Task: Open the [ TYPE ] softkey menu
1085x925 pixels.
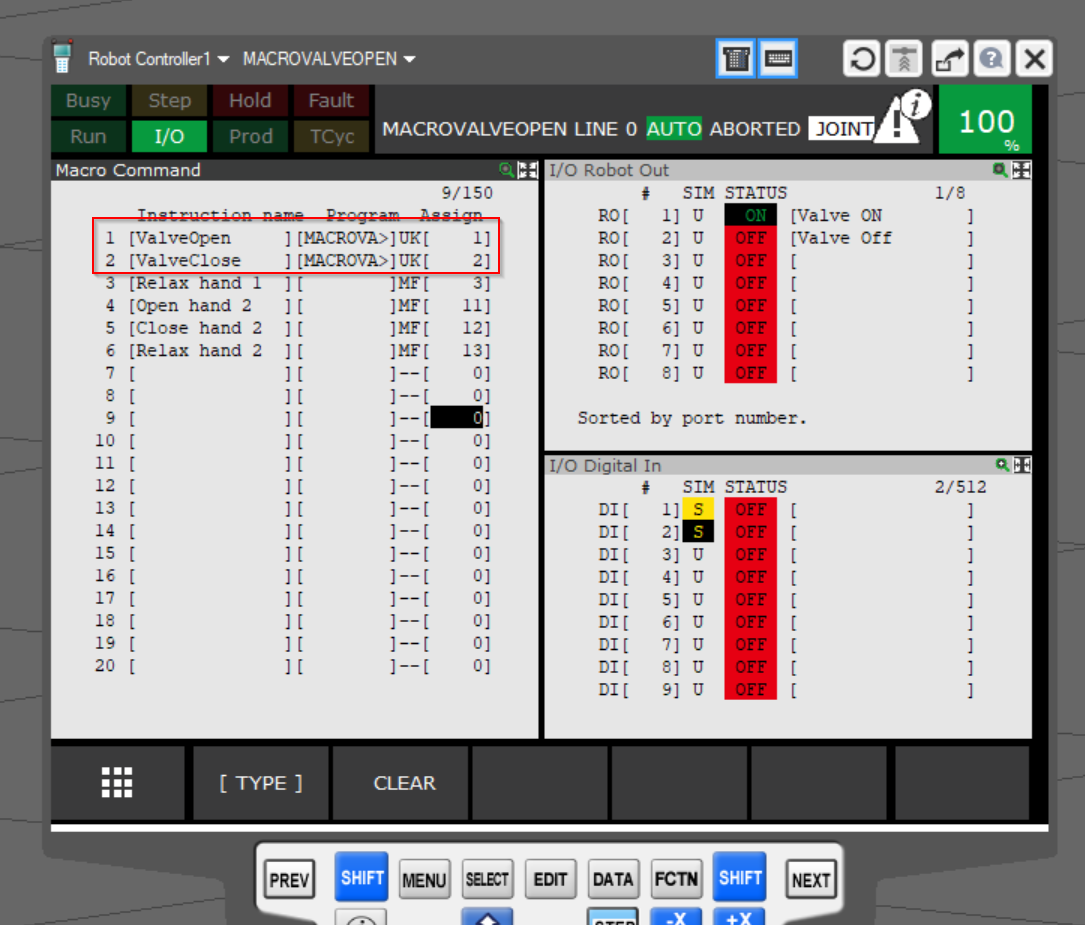Action: click(x=261, y=782)
